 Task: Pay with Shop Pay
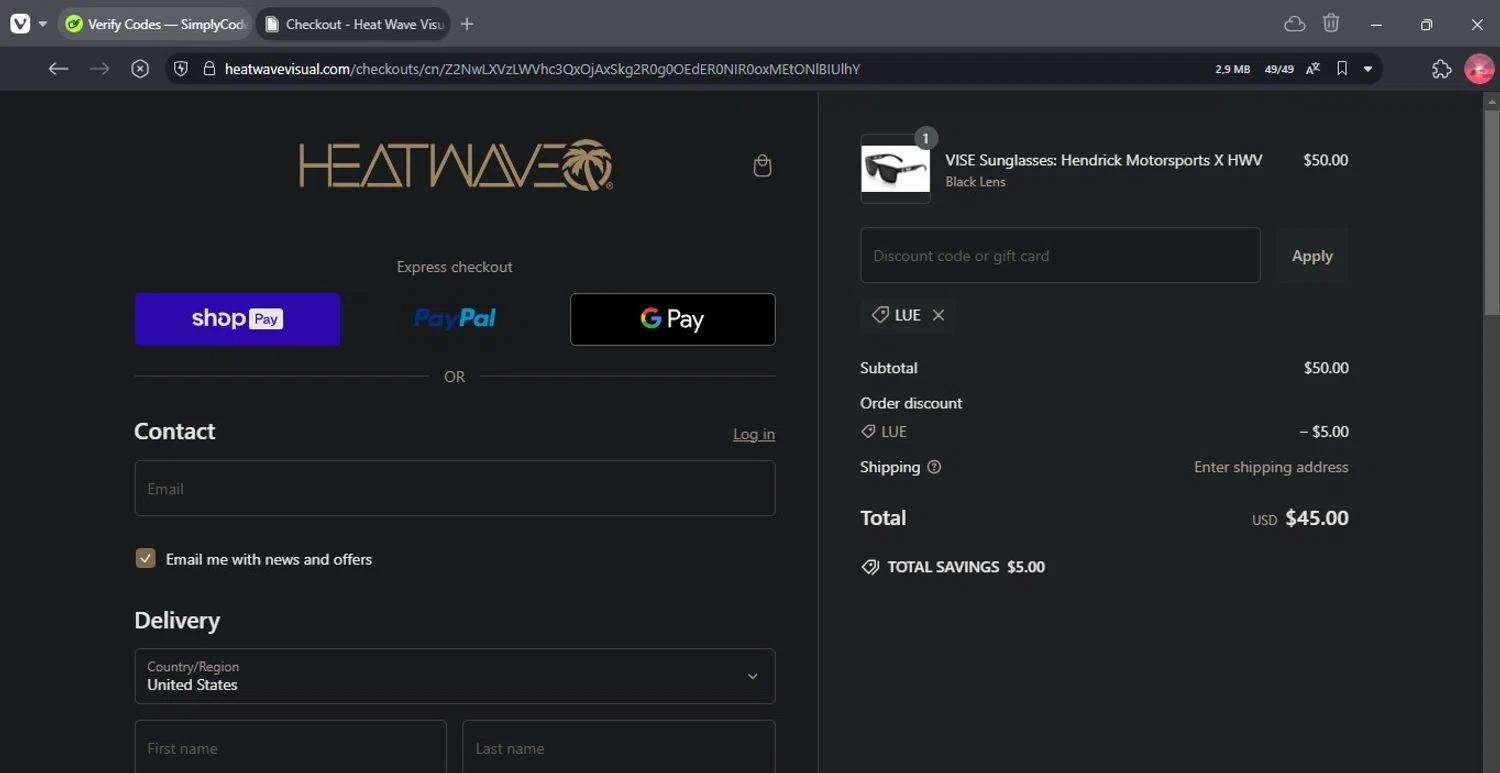237,319
